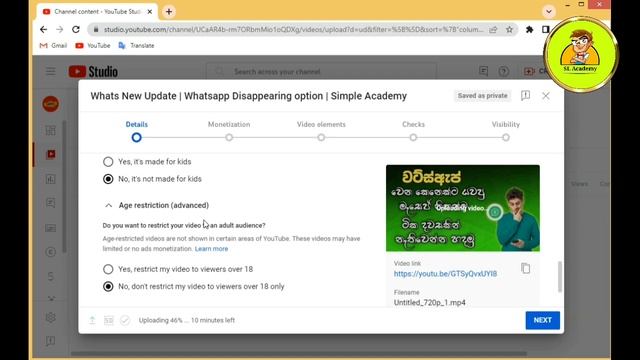Click the 'Search across your channel' field

coord(321,71)
